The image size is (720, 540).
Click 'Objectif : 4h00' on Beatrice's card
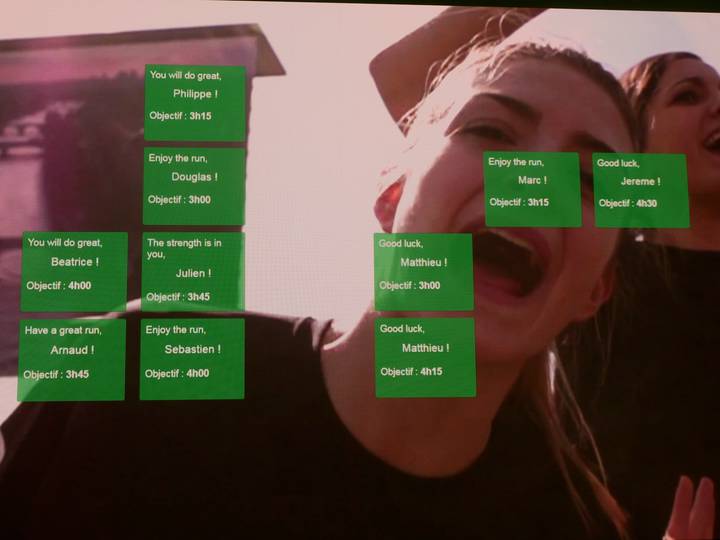(58, 286)
